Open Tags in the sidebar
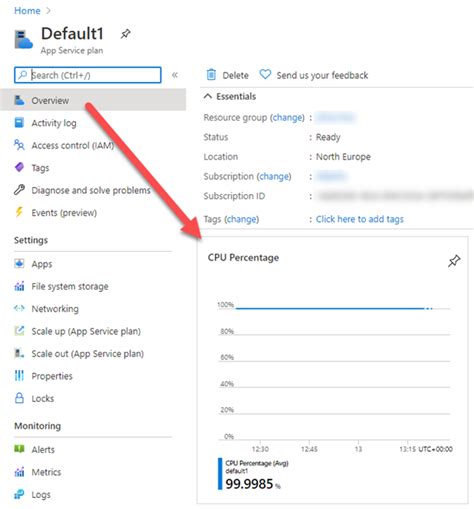 [40, 168]
